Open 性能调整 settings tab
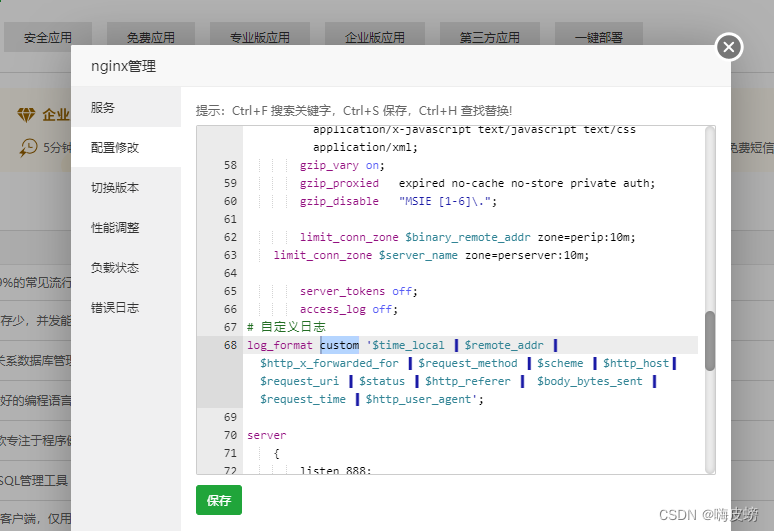Viewport: 774px width, 531px height. point(126,228)
